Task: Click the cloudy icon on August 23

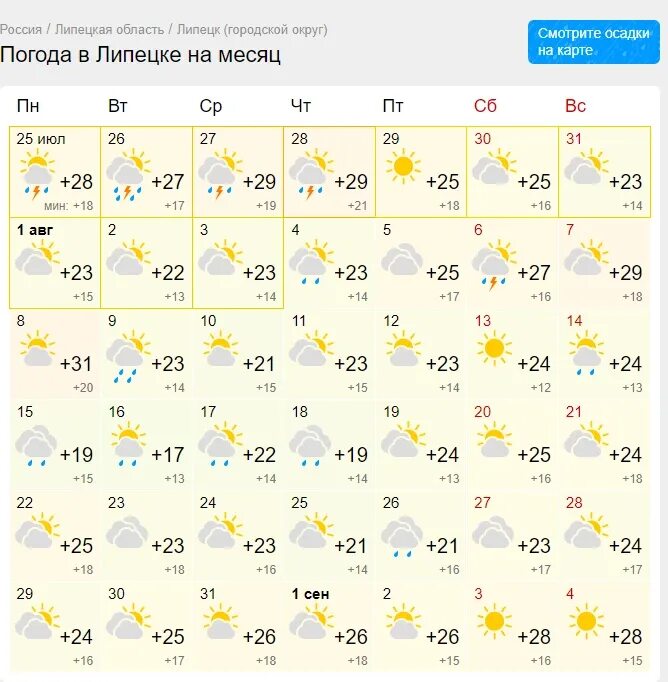Action: pos(127,532)
